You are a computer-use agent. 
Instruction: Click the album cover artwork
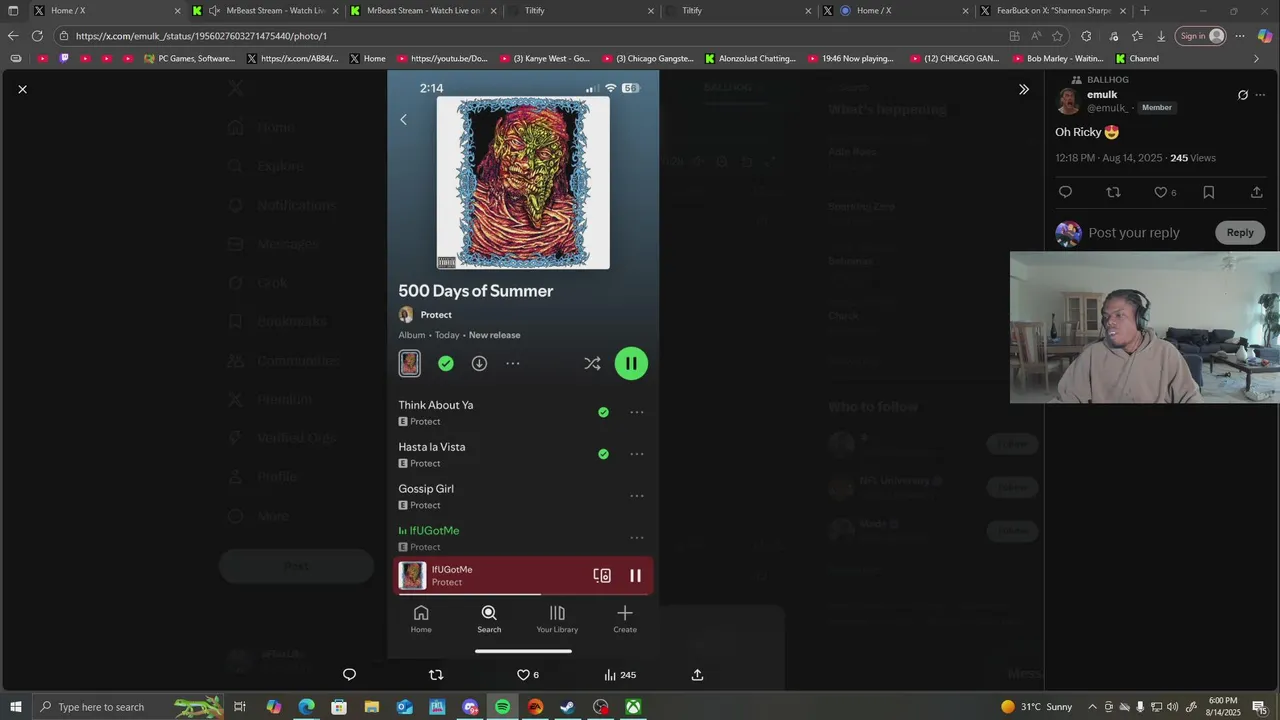point(523,183)
